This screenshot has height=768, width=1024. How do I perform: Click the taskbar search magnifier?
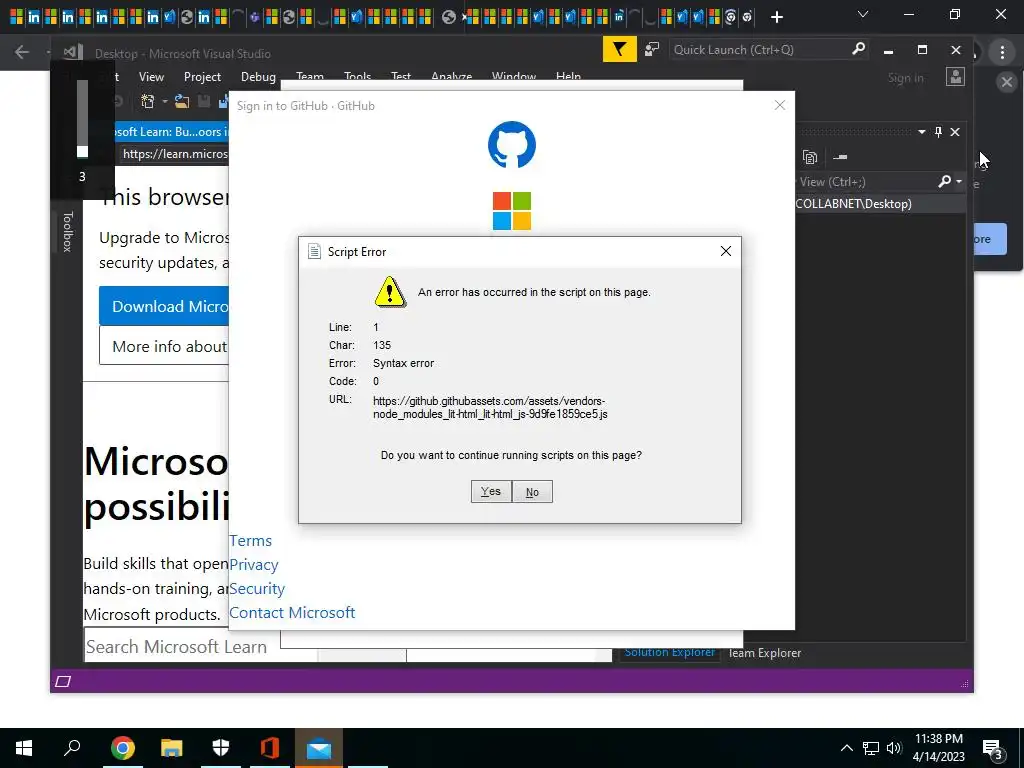(72, 748)
